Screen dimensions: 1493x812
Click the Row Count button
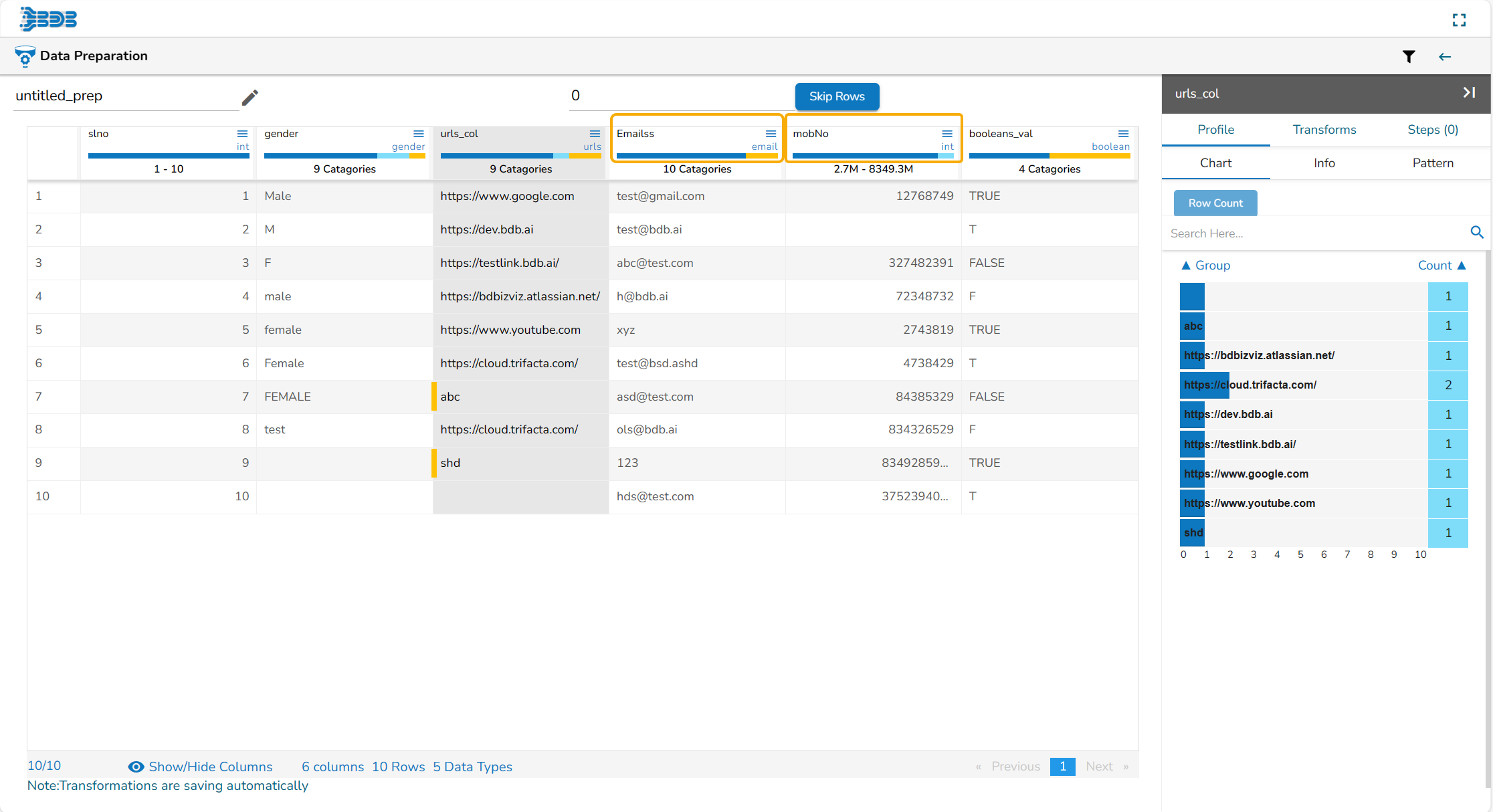1215,203
